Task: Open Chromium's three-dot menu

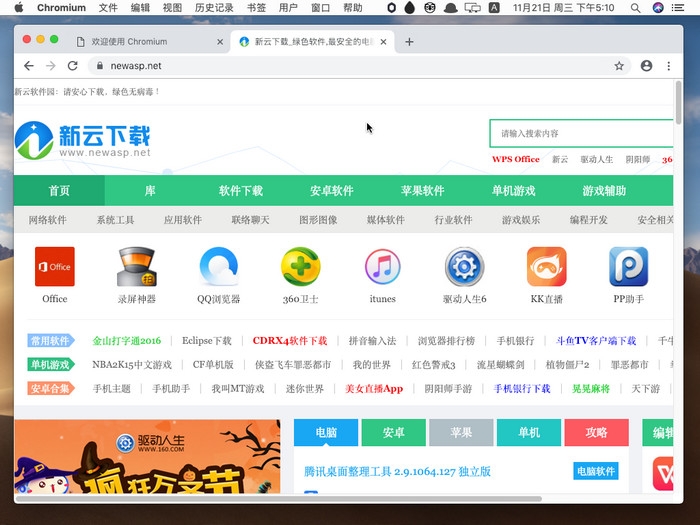Action: (x=669, y=66)
